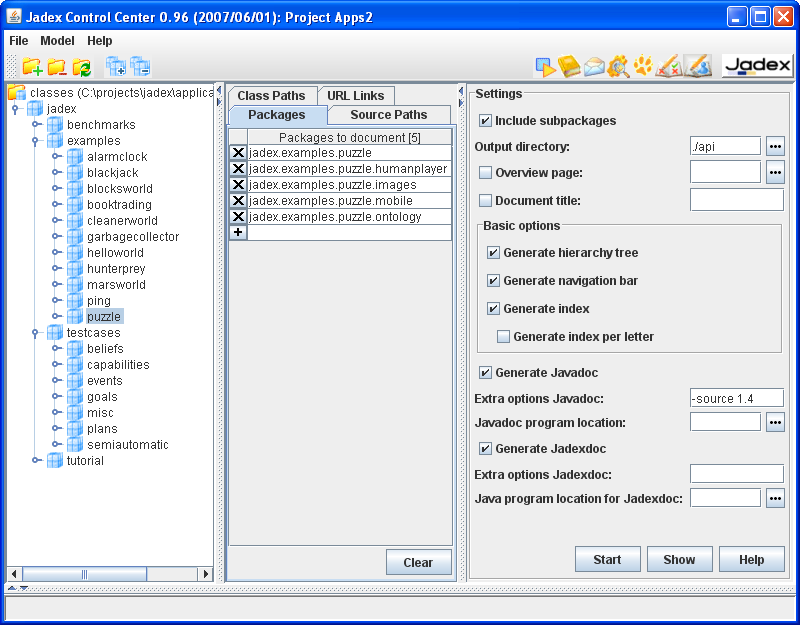800x625 pixels.
Task: Remove jadex.examples.puzzle.ontology with X
Action: (238, 216)
